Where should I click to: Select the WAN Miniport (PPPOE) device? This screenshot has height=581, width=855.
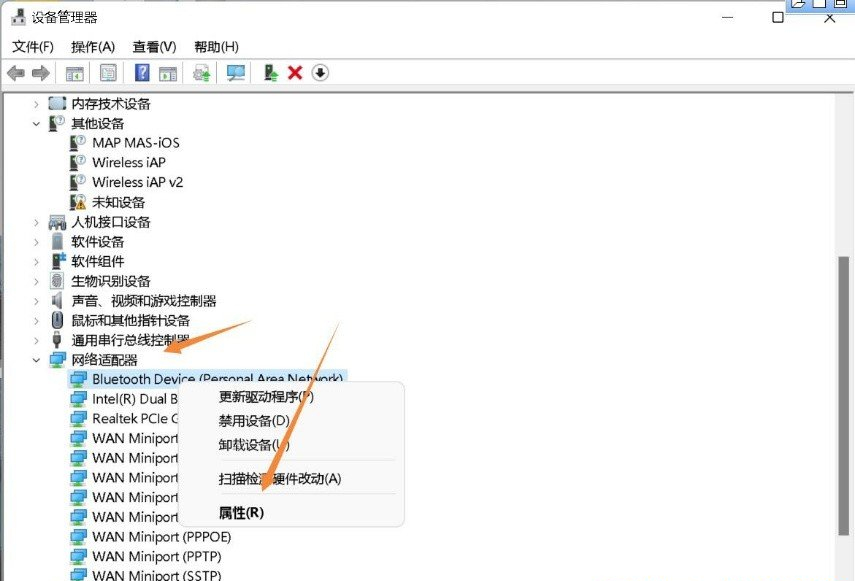click(x=161, y=537)
